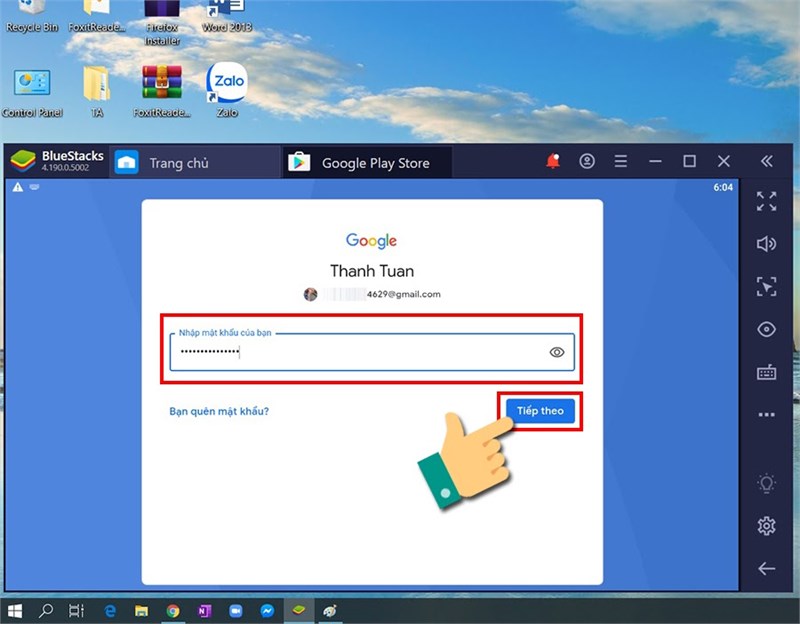Viewport: 800px width, 624px height.
Task: Open the more options ellipsis in sidebar
Action: pos(766,415)
